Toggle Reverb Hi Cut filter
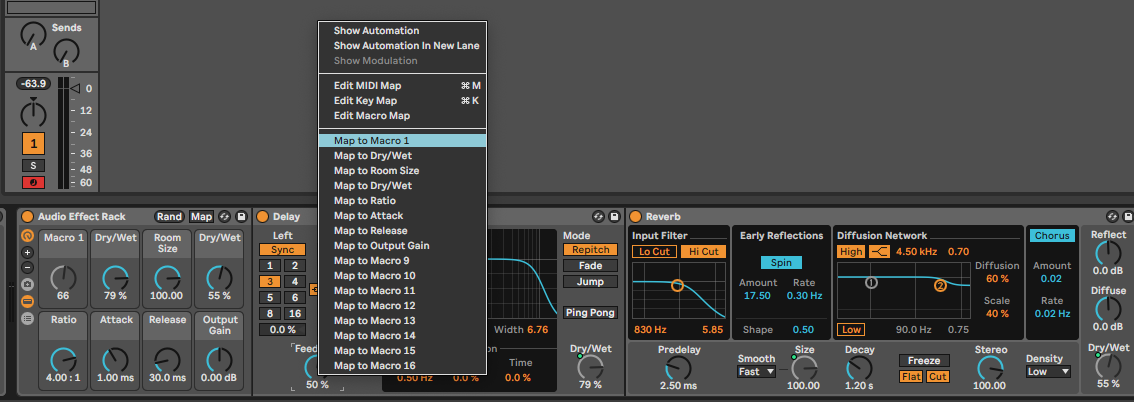The height and width of the screenshot is (402, 1134). tap(703, 252)
